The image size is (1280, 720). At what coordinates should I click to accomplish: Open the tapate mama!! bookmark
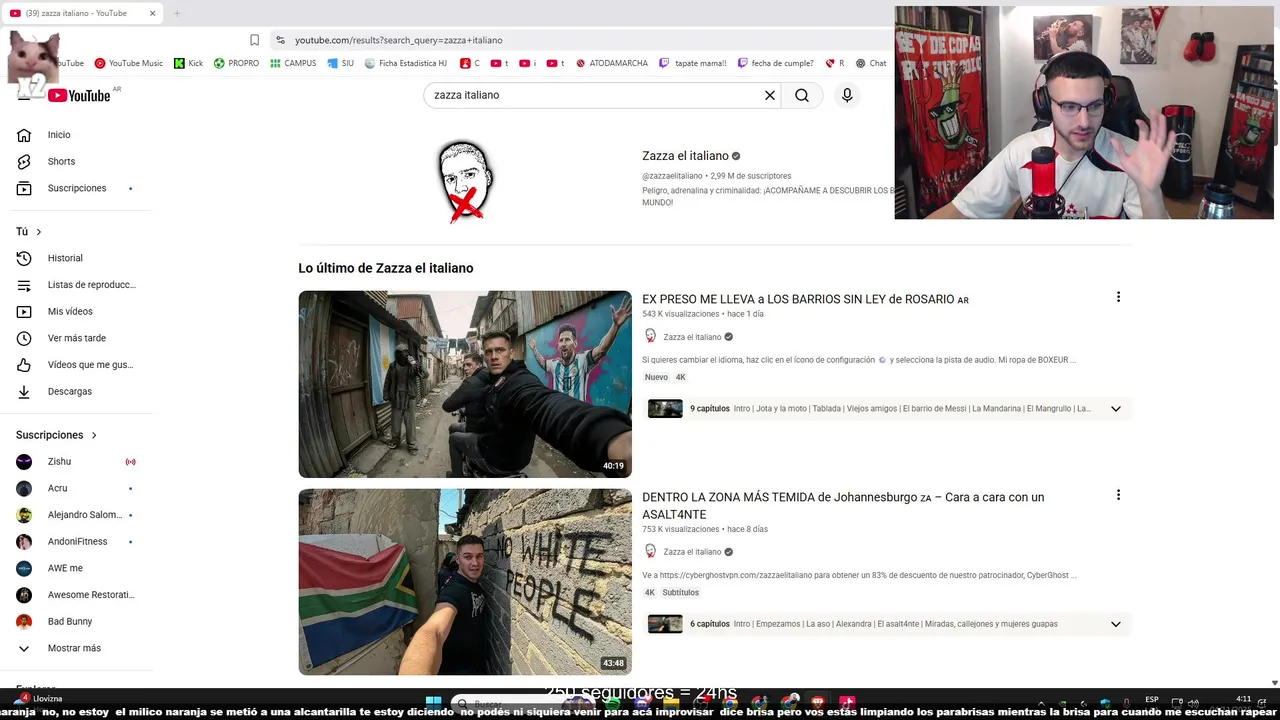pos(692,63)
